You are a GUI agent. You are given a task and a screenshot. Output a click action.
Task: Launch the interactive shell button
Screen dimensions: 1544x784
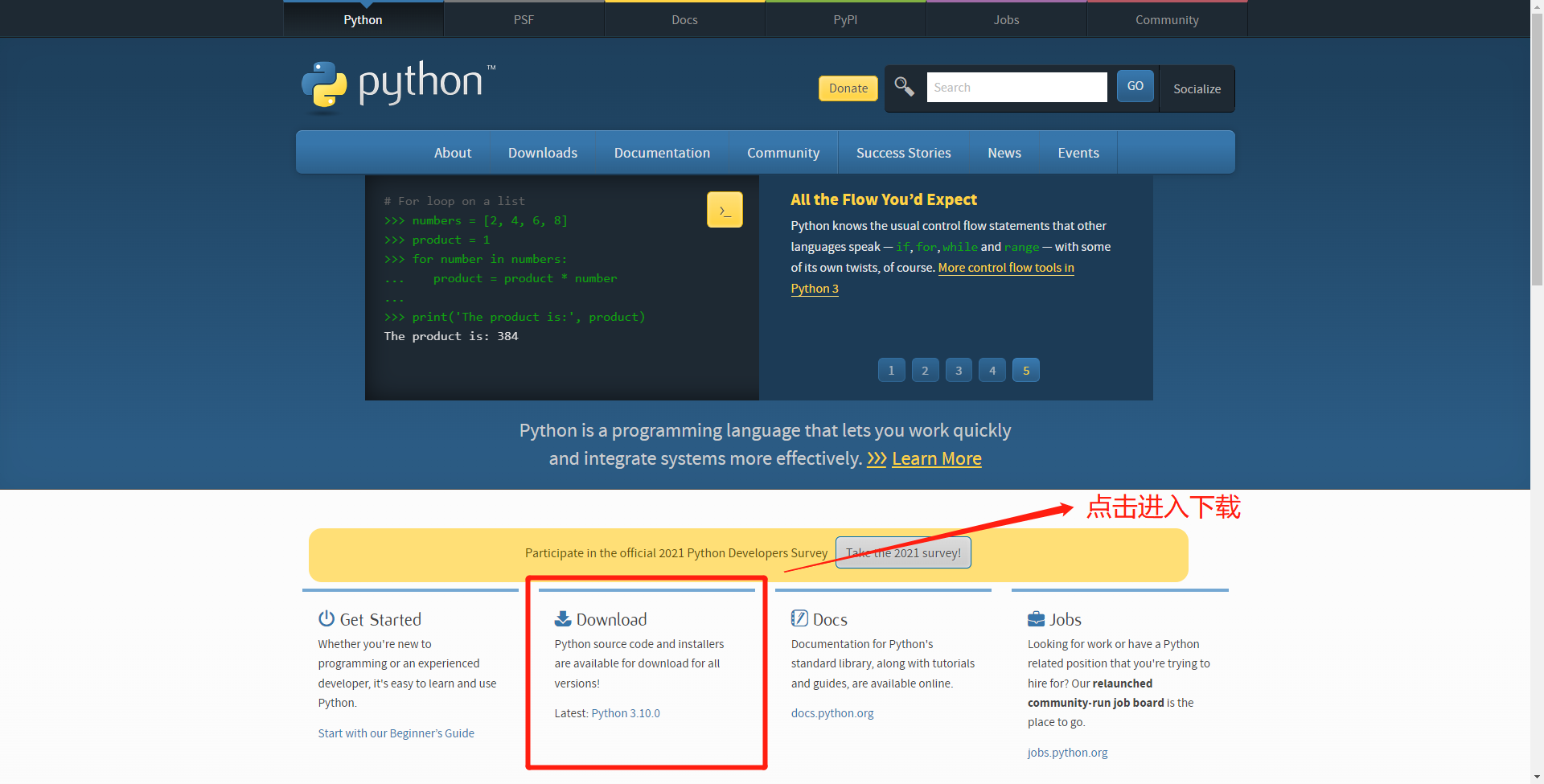[725, 210]
